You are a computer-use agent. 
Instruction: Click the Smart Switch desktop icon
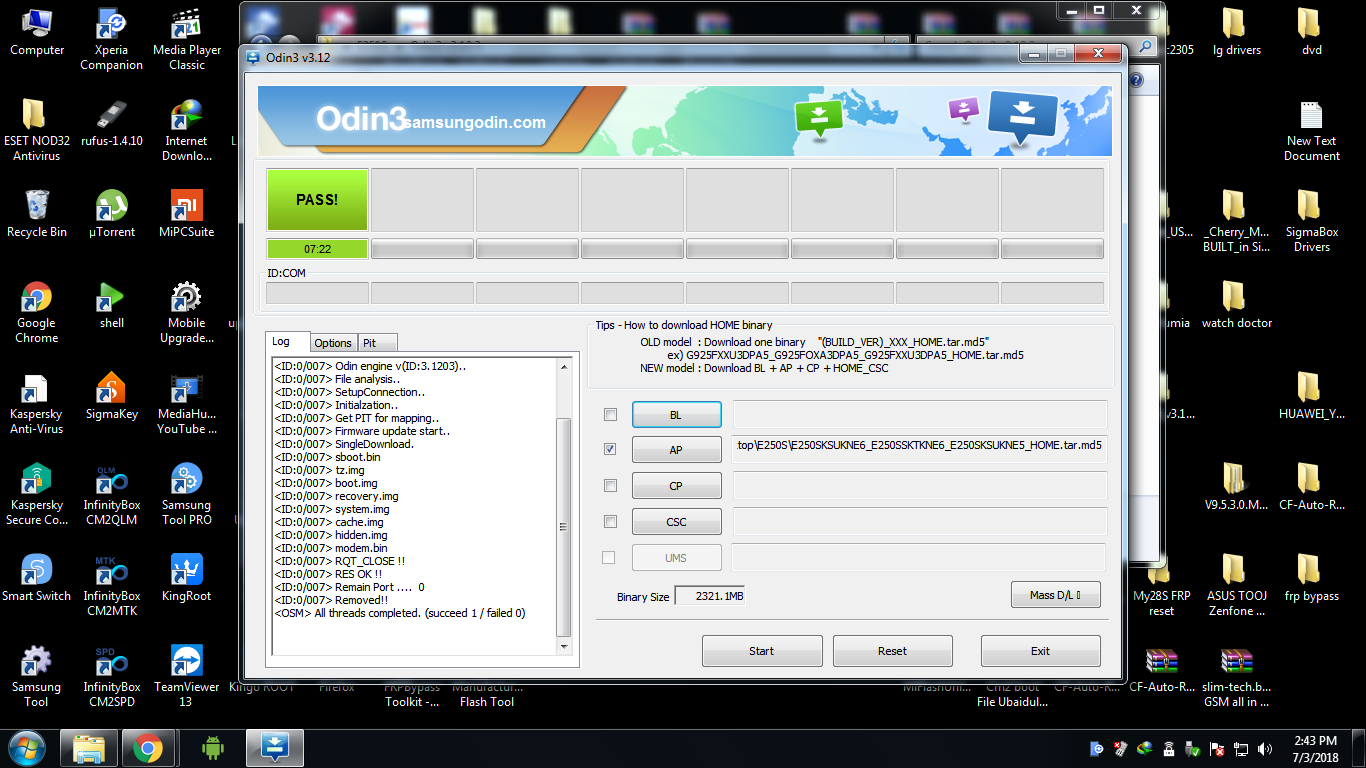(37, 579)
